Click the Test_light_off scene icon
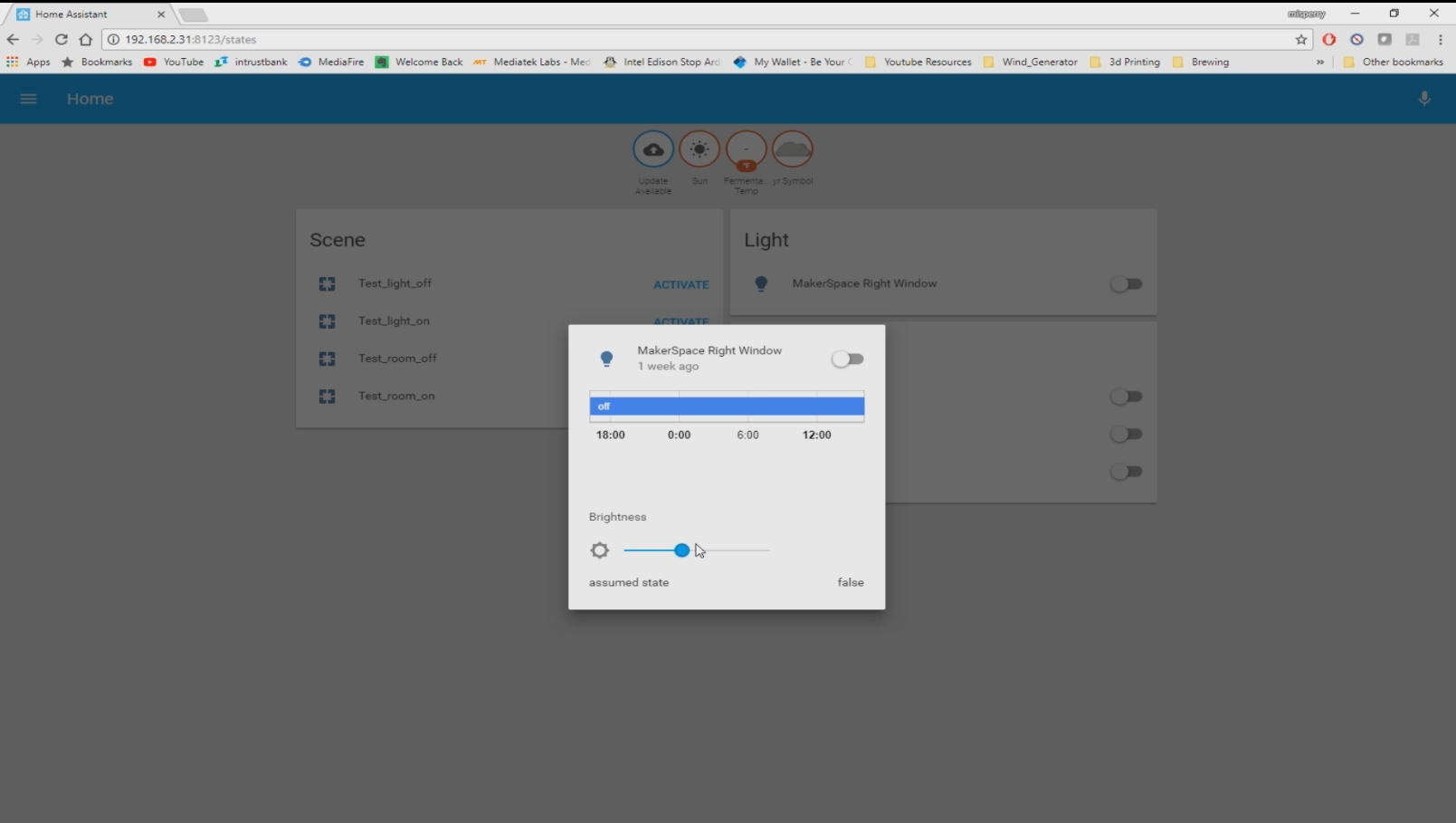1456x823 pixels. pyautogui.click(x=327, y=284)
